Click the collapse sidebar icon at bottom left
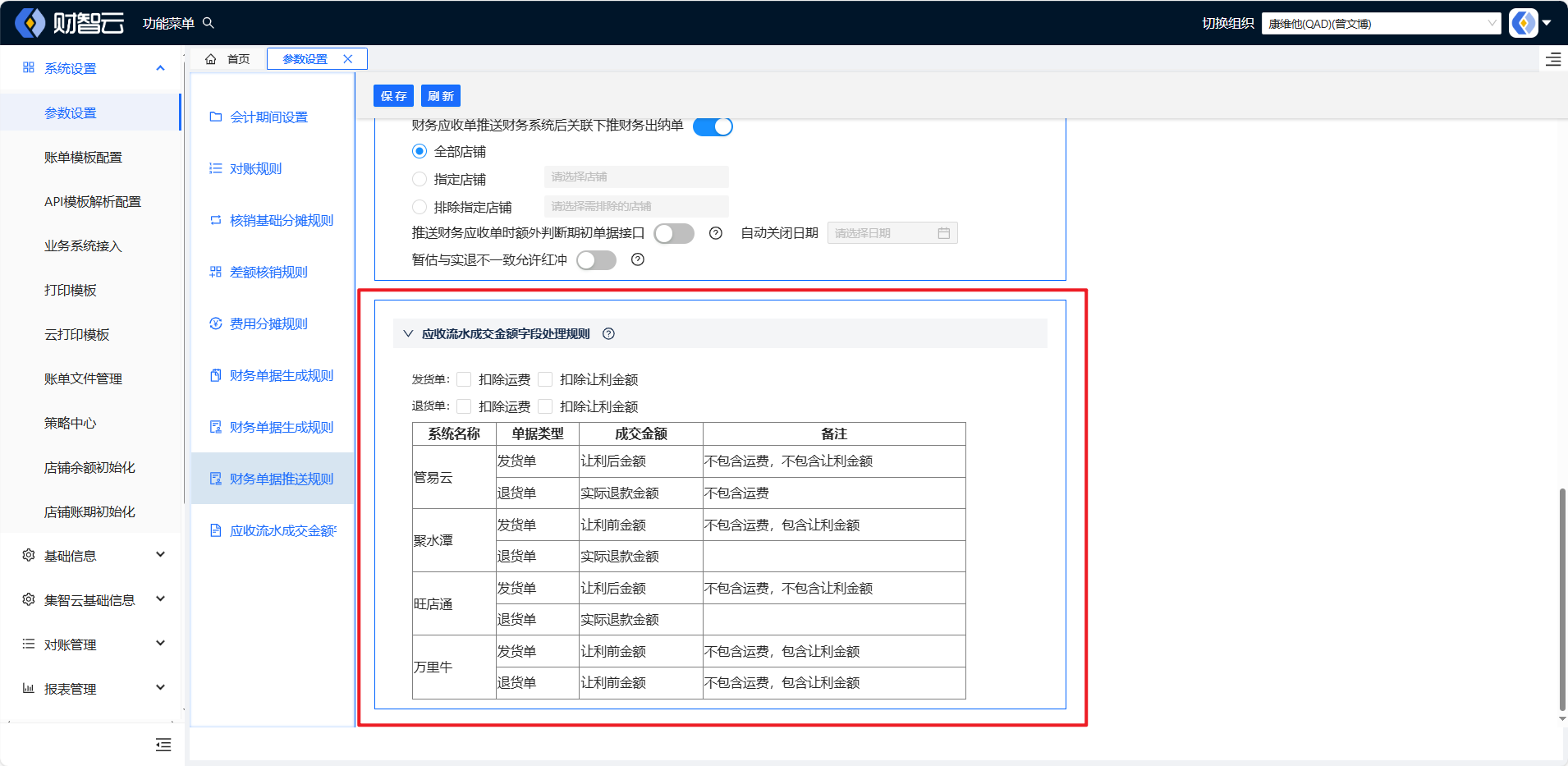The height and width of the screenshot is (766, 1568). tap(163, 745)
